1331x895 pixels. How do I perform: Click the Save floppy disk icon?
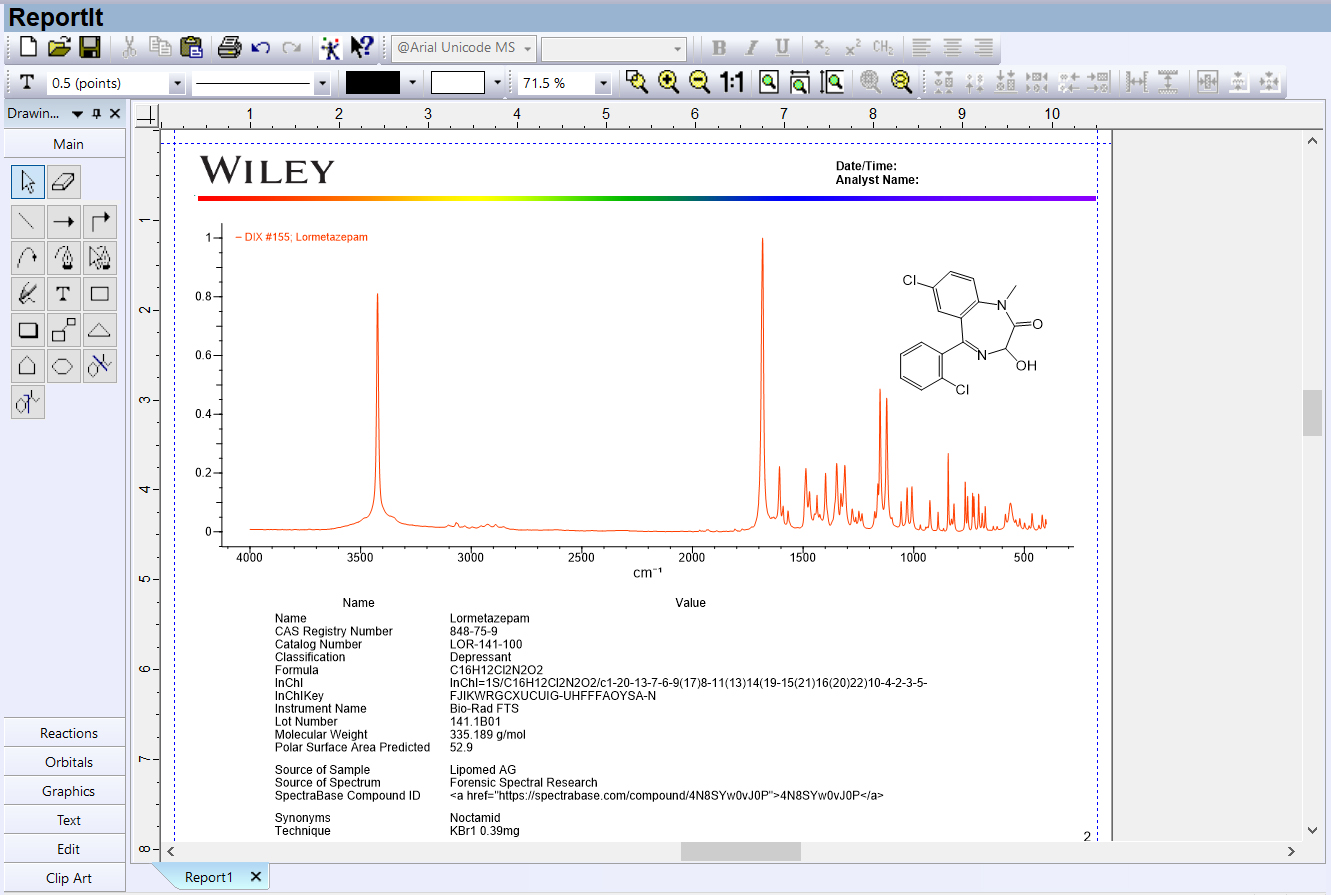point(90,47)
